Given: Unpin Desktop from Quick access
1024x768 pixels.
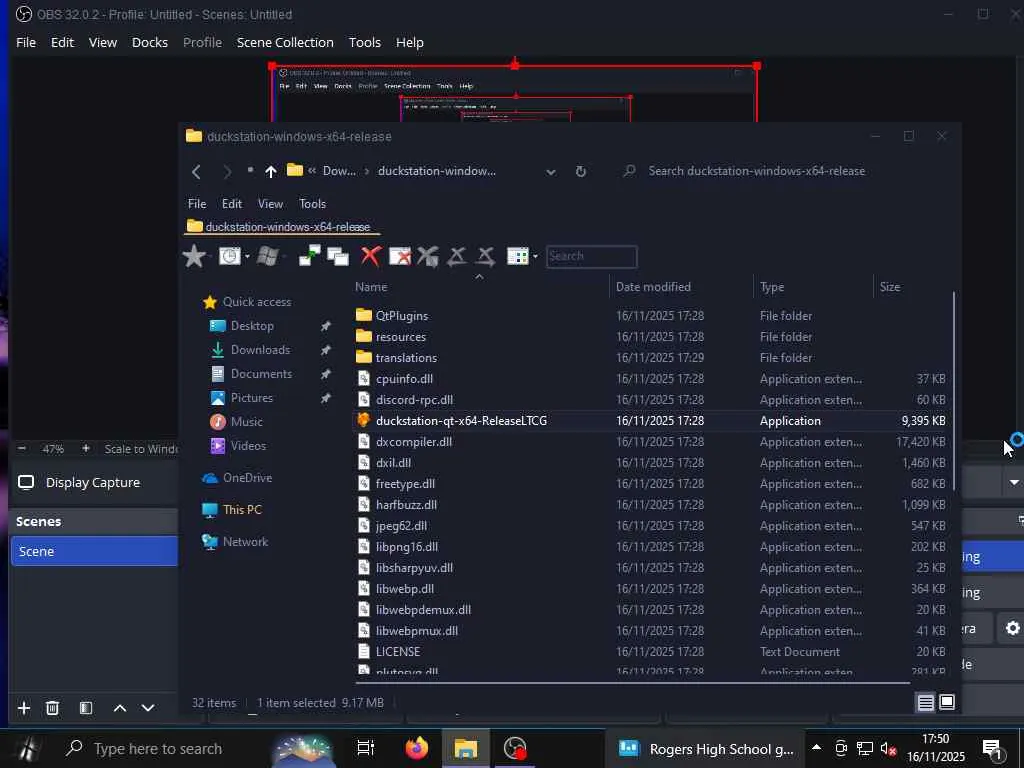Looking at the screenshot, I should 325,326.
